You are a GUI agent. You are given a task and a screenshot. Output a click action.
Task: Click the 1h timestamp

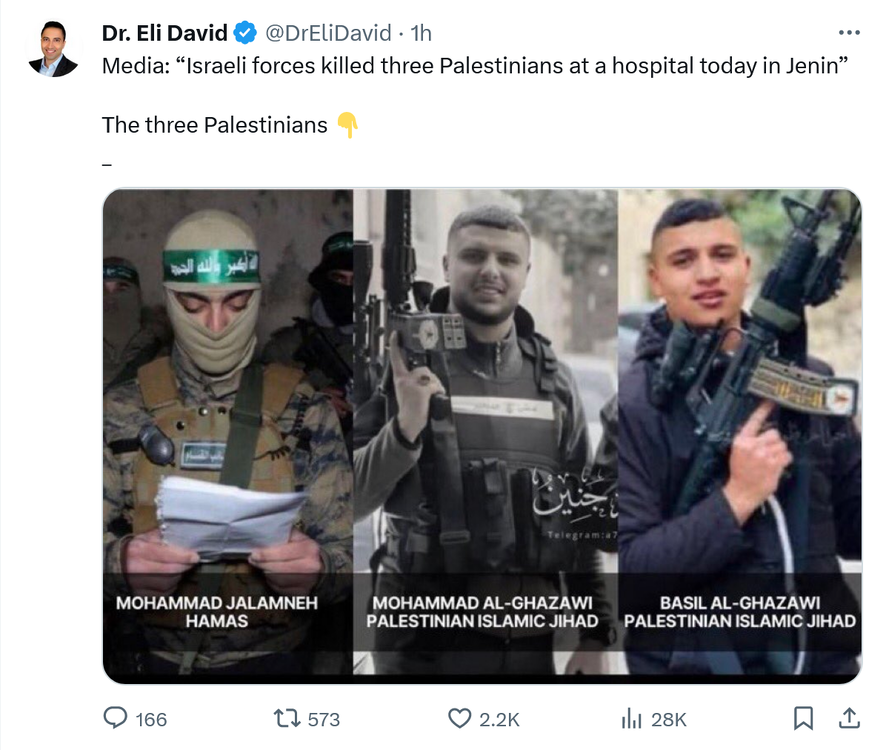click(421, 33)
